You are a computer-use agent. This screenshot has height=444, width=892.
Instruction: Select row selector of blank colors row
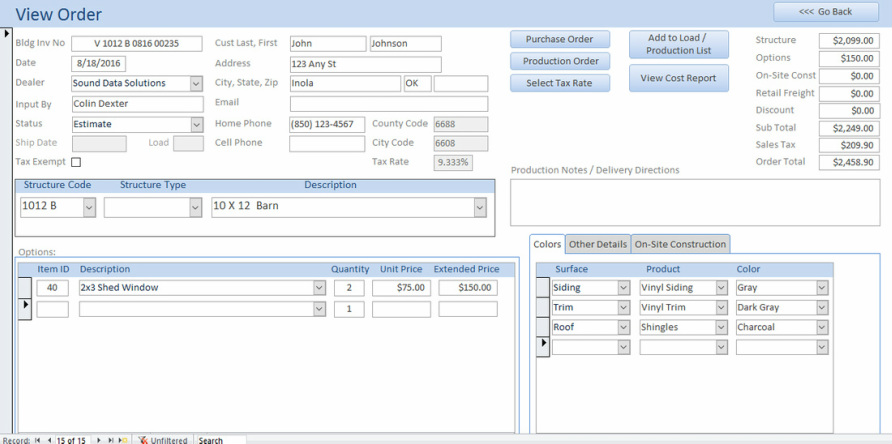coord(543,347)
